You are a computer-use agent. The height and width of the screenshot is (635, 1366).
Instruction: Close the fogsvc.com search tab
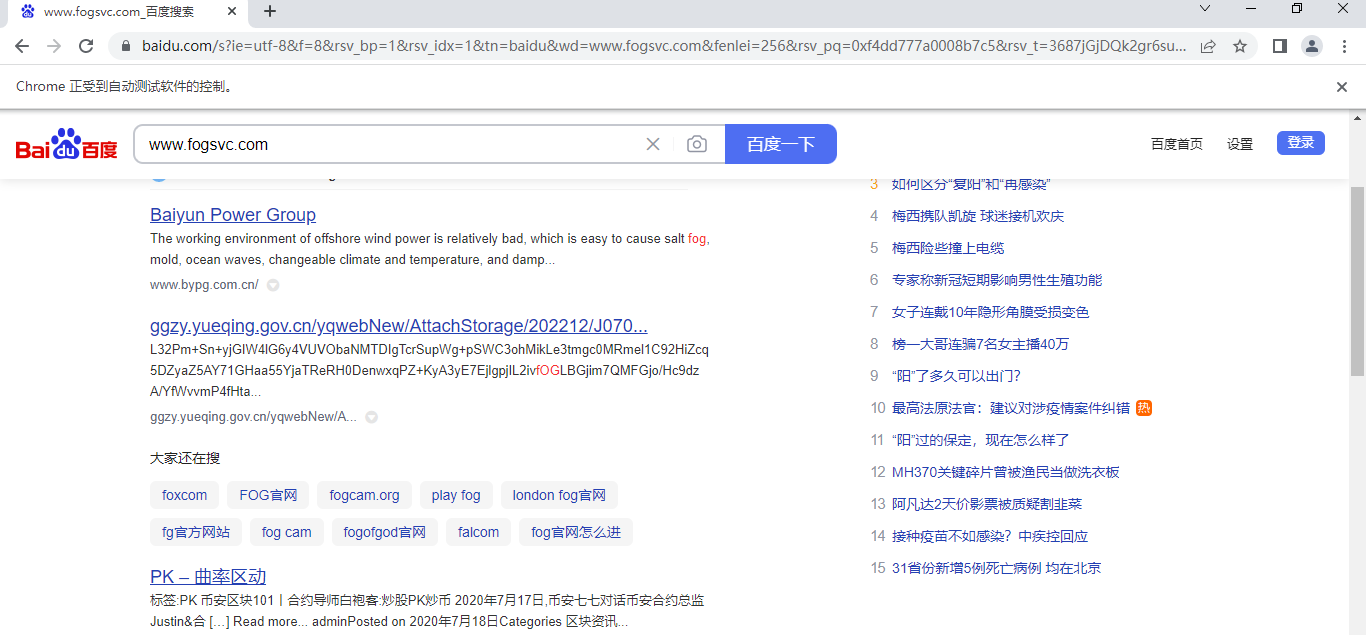tap(232, 12)
